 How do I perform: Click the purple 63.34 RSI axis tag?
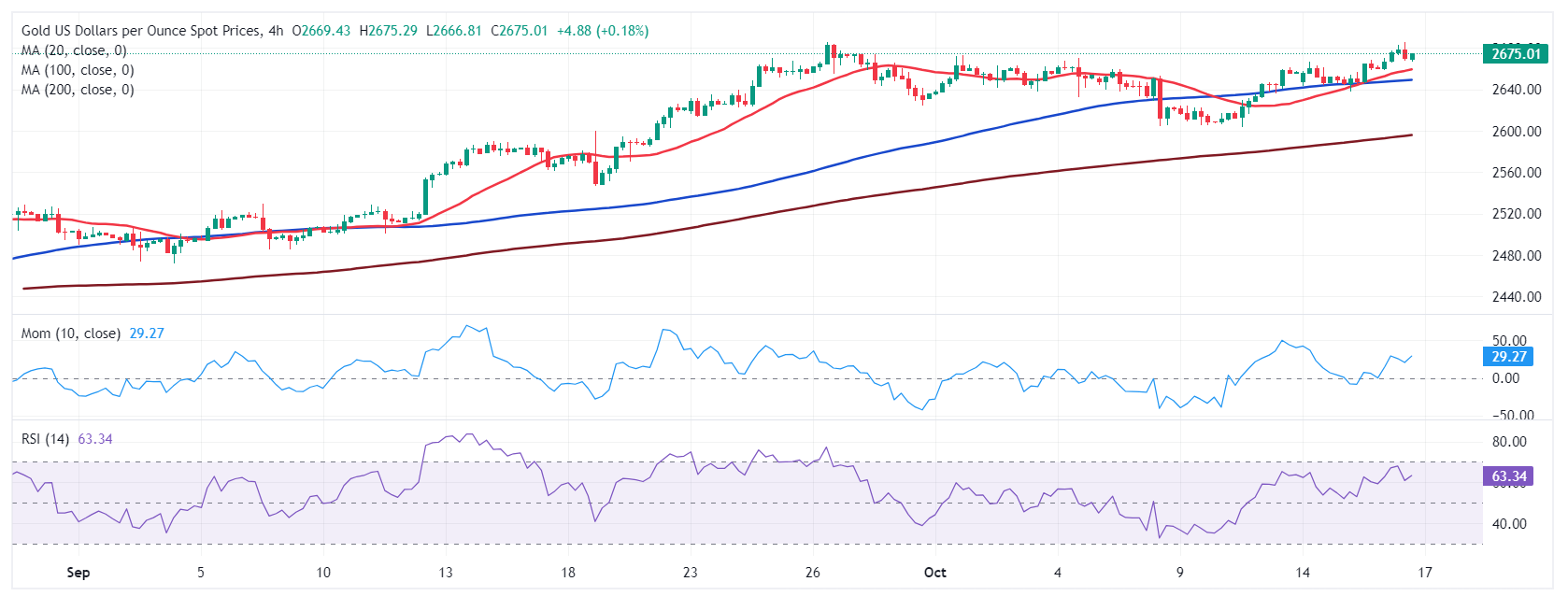click(x=1508, y=476)
